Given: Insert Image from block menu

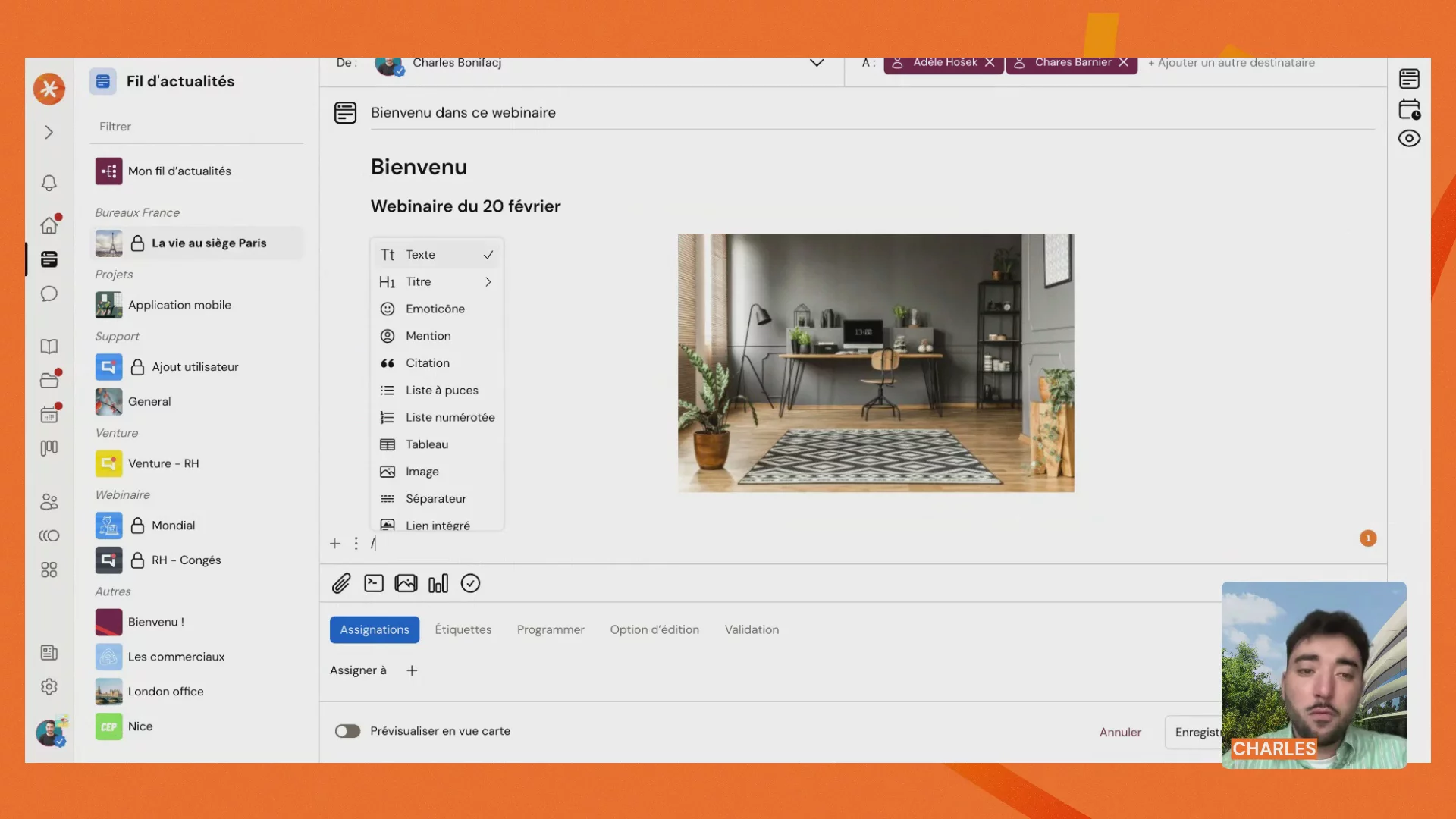Looking at the screenshot, I should click(437, 472).
